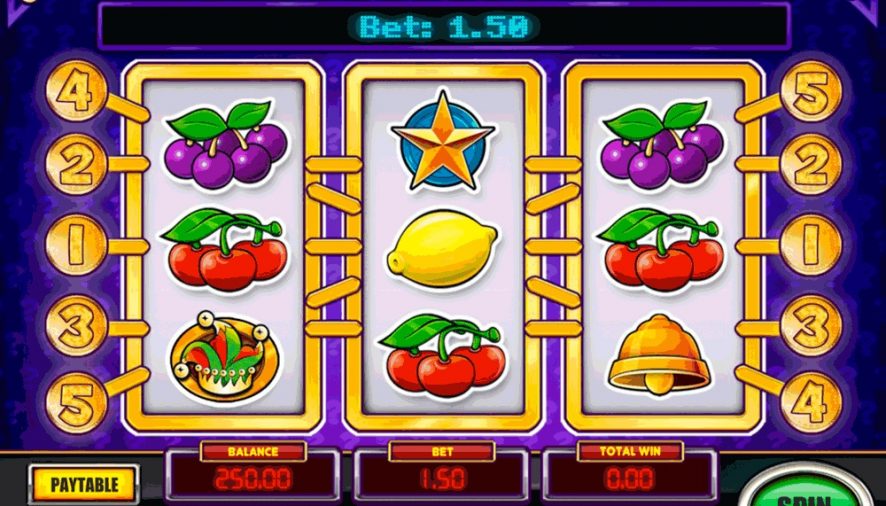Click the red cherries on left reel
Image resolution: width=886 pixels, height=506 pixels.
tap(224, 250)
